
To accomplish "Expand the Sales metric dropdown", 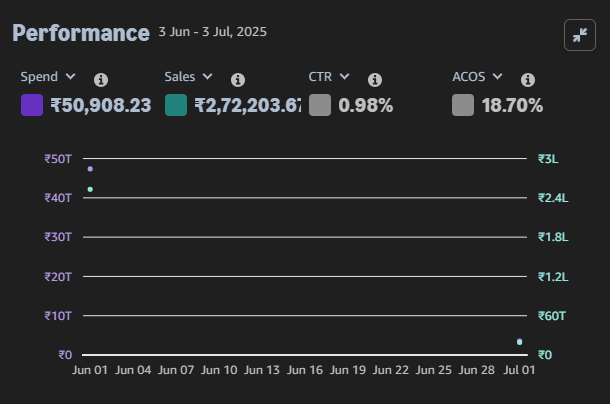I will (188, 77).
